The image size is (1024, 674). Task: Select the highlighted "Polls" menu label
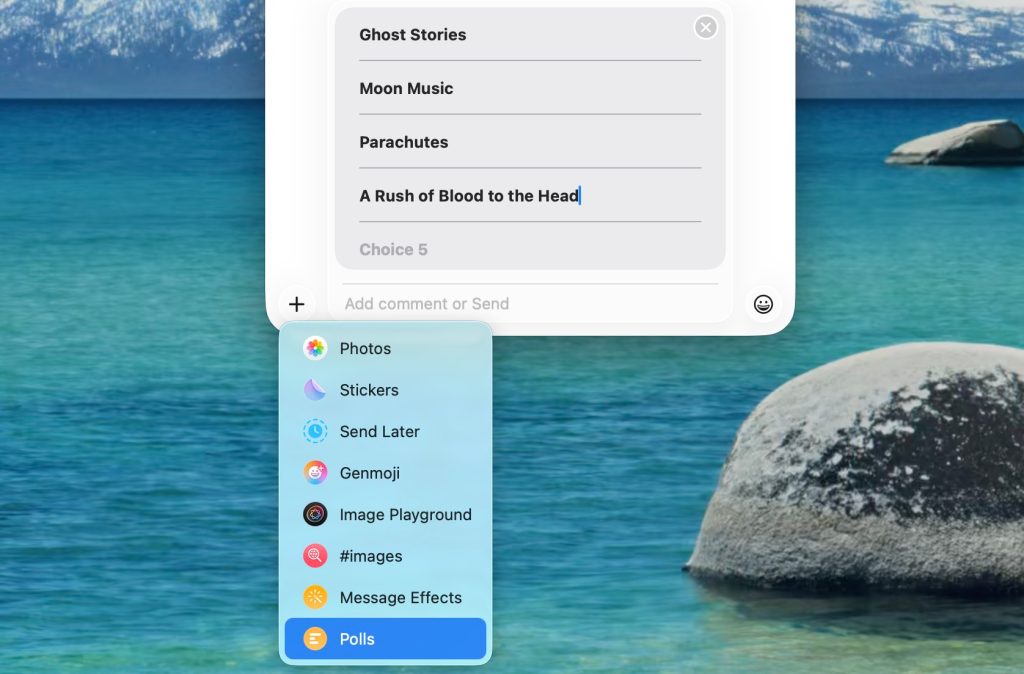click(357, 639)
